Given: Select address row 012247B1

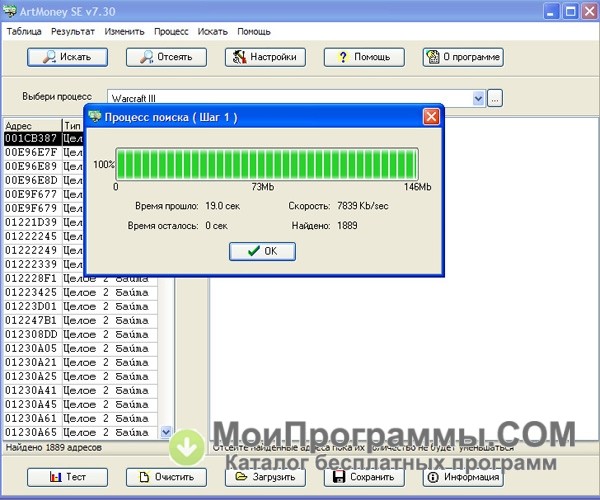Looking at the screenshot, I should click(x=80, y=321).
